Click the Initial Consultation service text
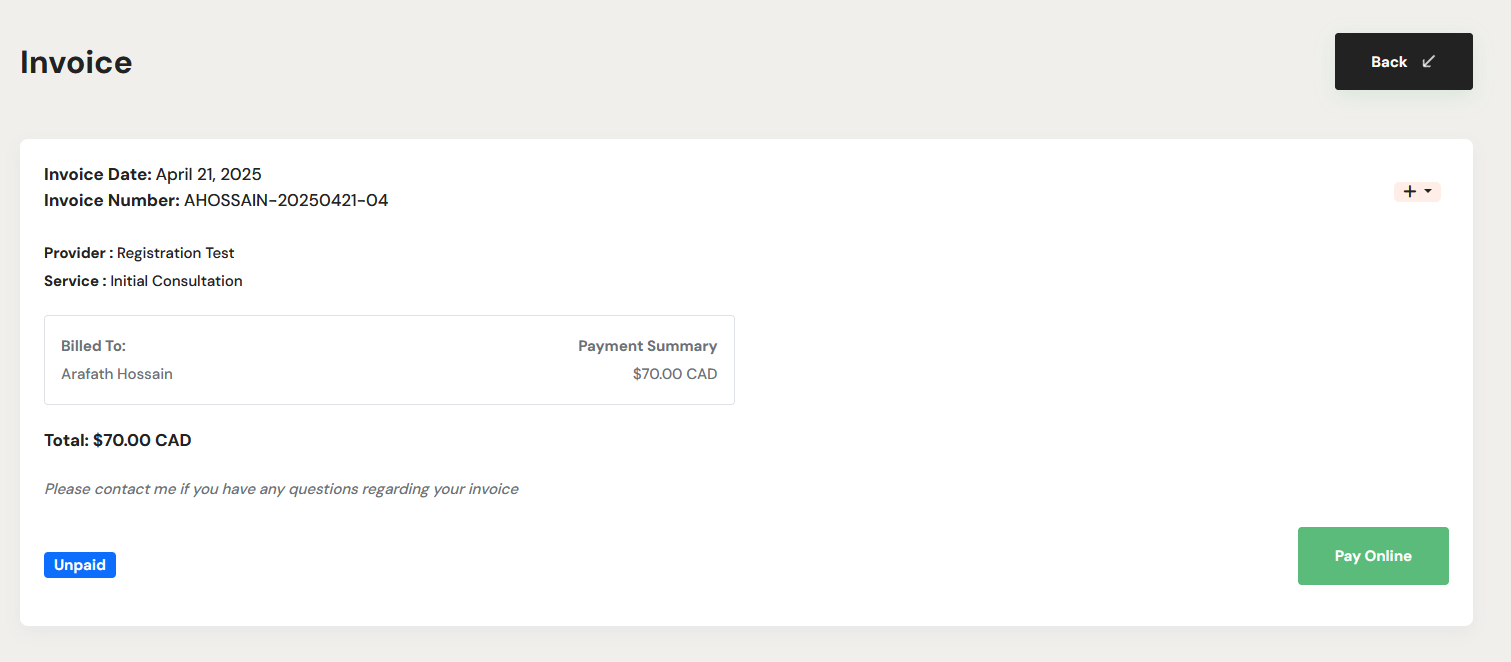This screenshot has width=1511, height=662. [176, 281]
